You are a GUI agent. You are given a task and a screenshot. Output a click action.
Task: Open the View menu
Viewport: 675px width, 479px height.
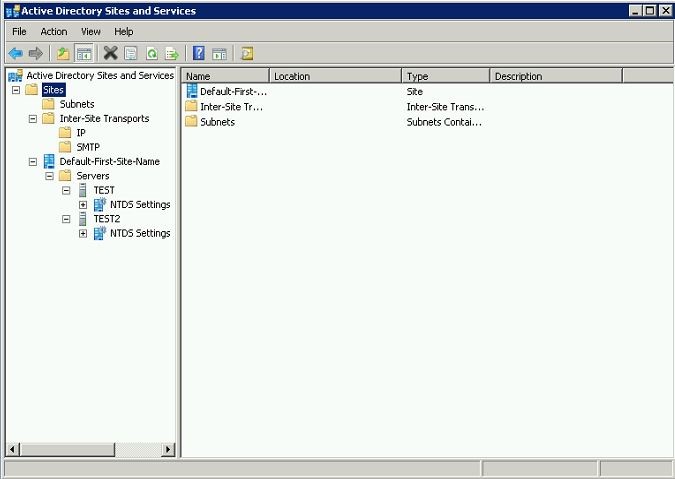[91, 31]
